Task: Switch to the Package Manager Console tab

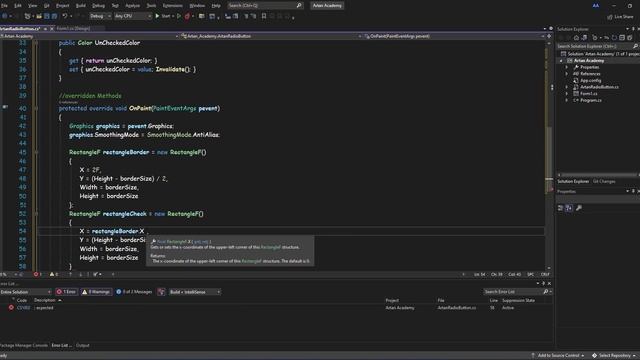Action: [24, 345]
